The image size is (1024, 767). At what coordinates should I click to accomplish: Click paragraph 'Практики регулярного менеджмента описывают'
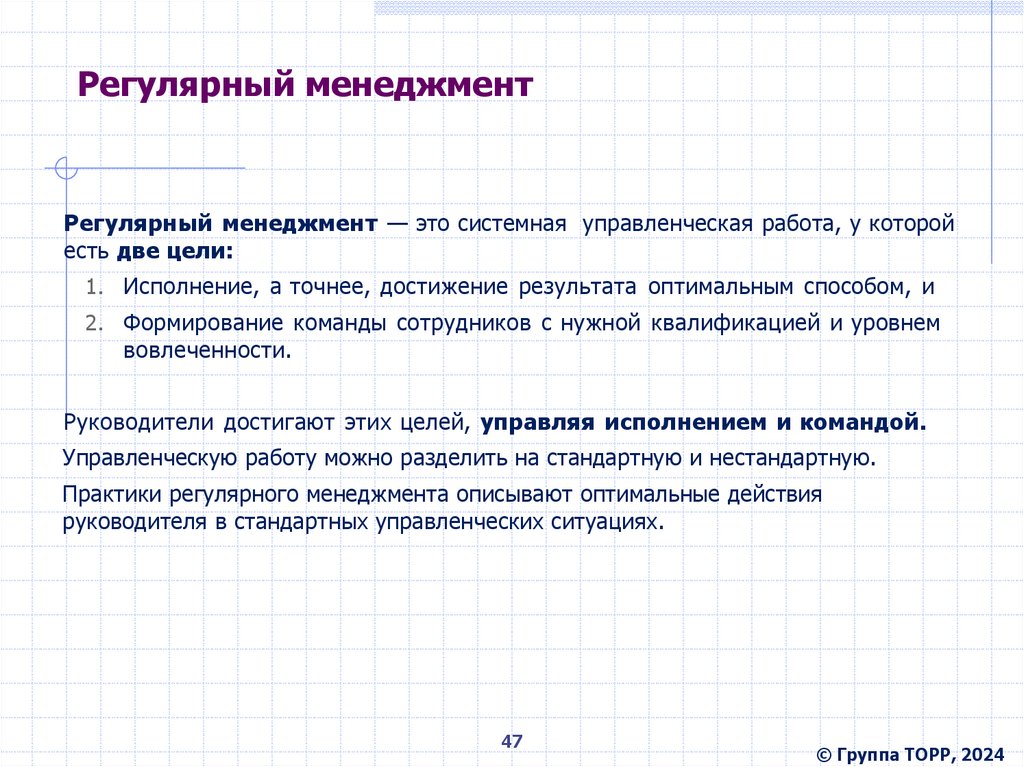point(442,508)
